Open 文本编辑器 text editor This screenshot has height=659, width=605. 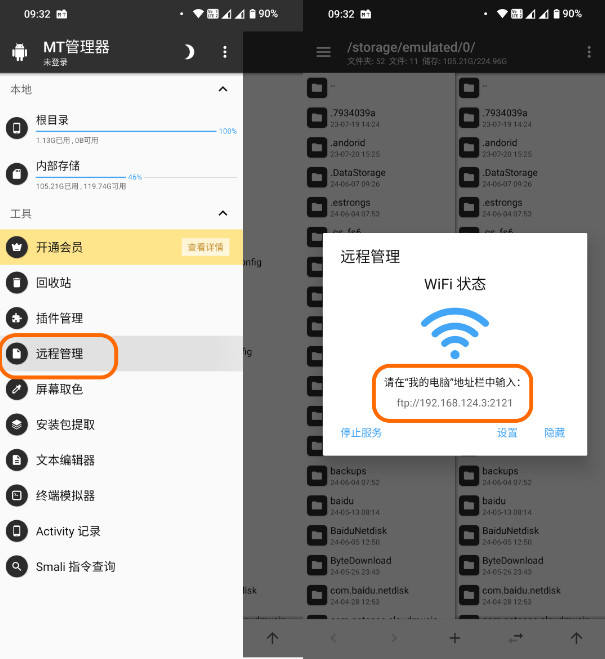coord(121,460)
